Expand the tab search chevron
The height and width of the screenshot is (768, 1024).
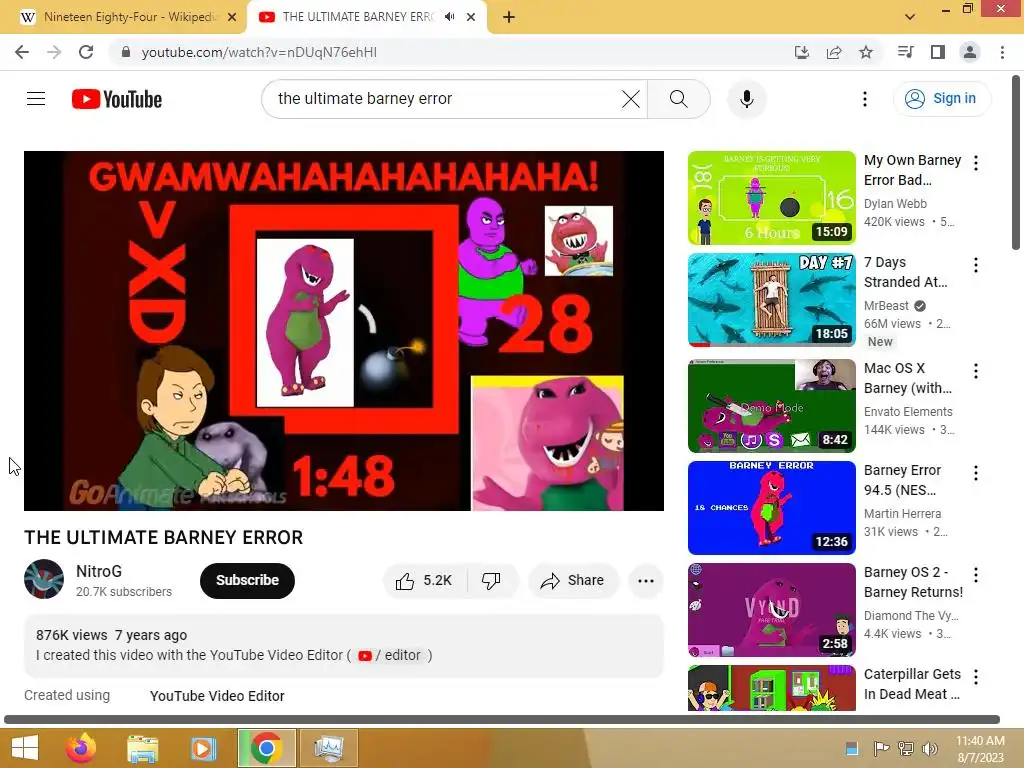click(x=910, y=17)
